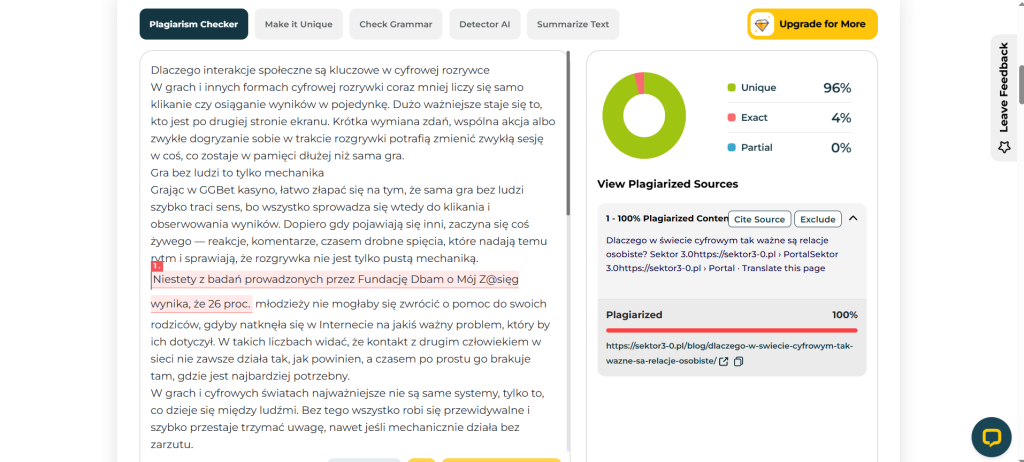
Task: Collapse the plagiarized source with the chevron
Action: tap(852, 219)
